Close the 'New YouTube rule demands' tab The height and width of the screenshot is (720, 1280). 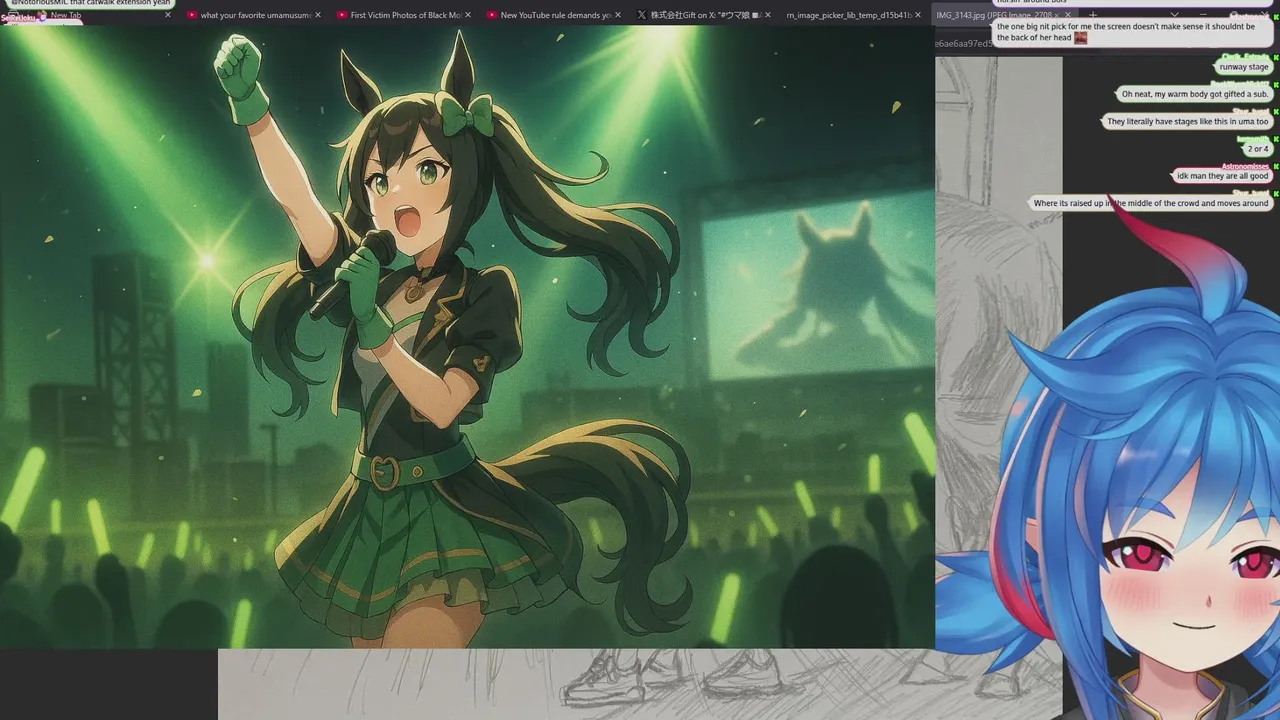[x=618, y=15]
